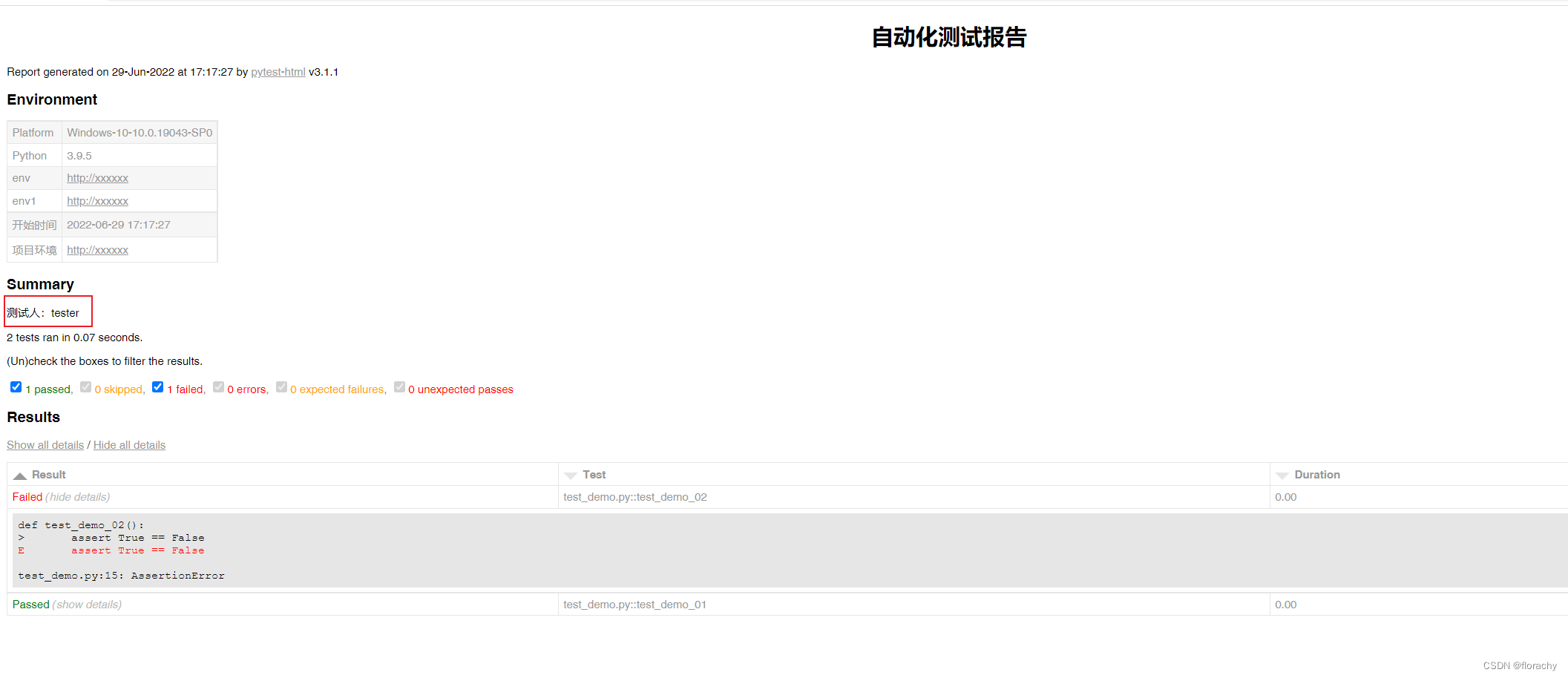Toggle the '0 skipped' filter checkbox
This screenshot has width=1568, height=678.
(85, 387)
